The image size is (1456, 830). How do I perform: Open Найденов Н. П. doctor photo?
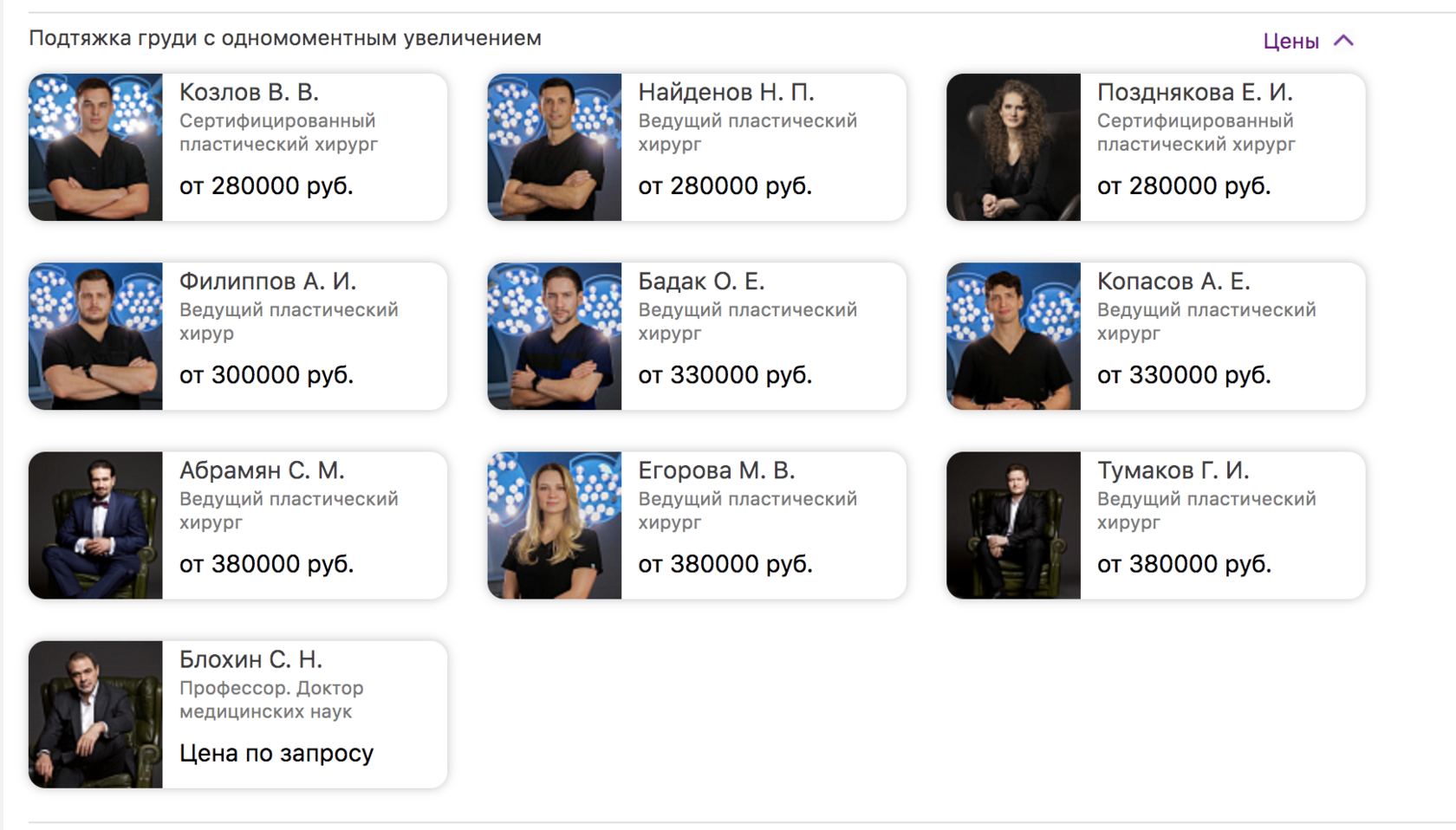[x=555, y=147]
